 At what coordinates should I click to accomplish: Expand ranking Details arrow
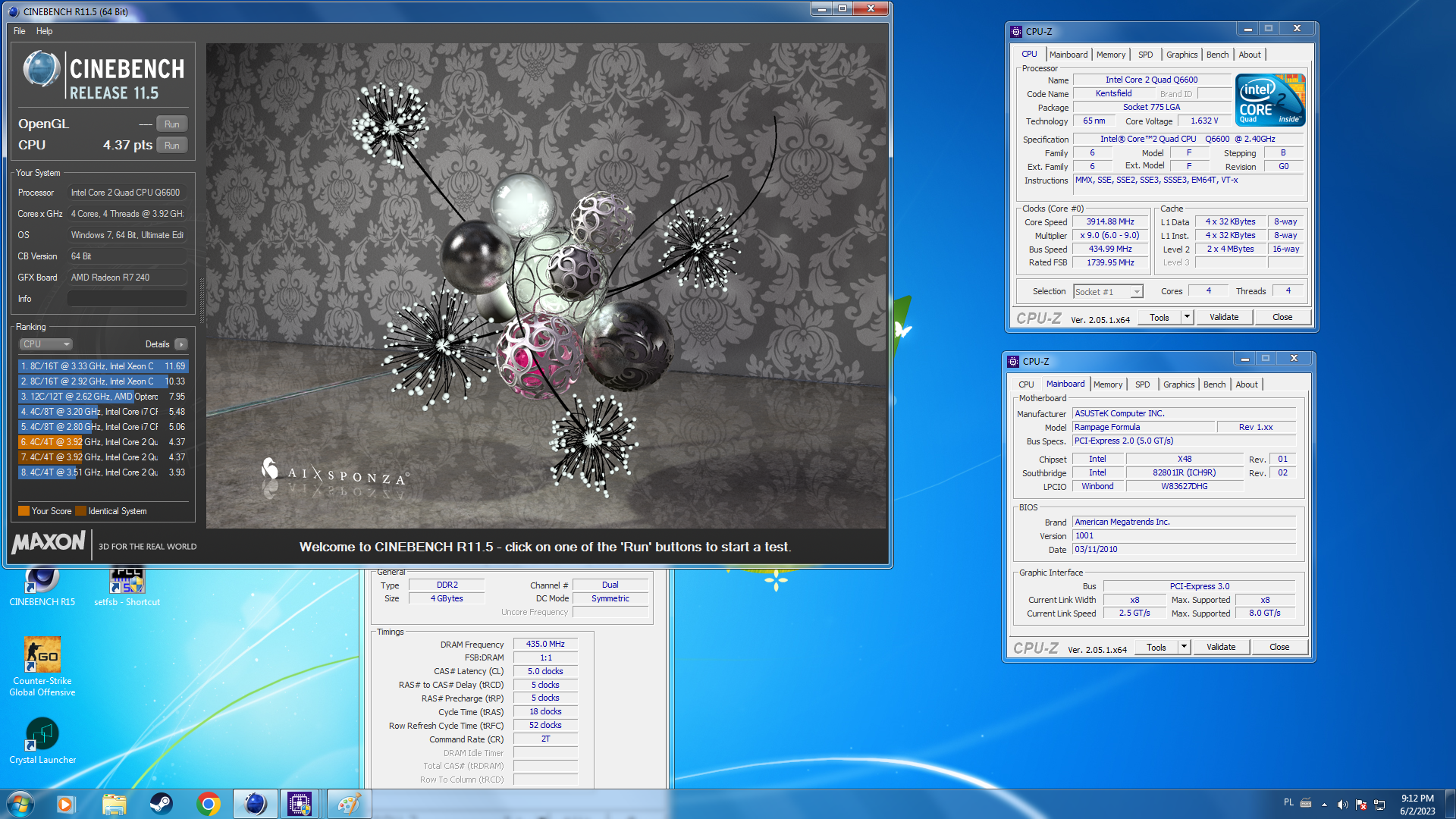[181, 344]
